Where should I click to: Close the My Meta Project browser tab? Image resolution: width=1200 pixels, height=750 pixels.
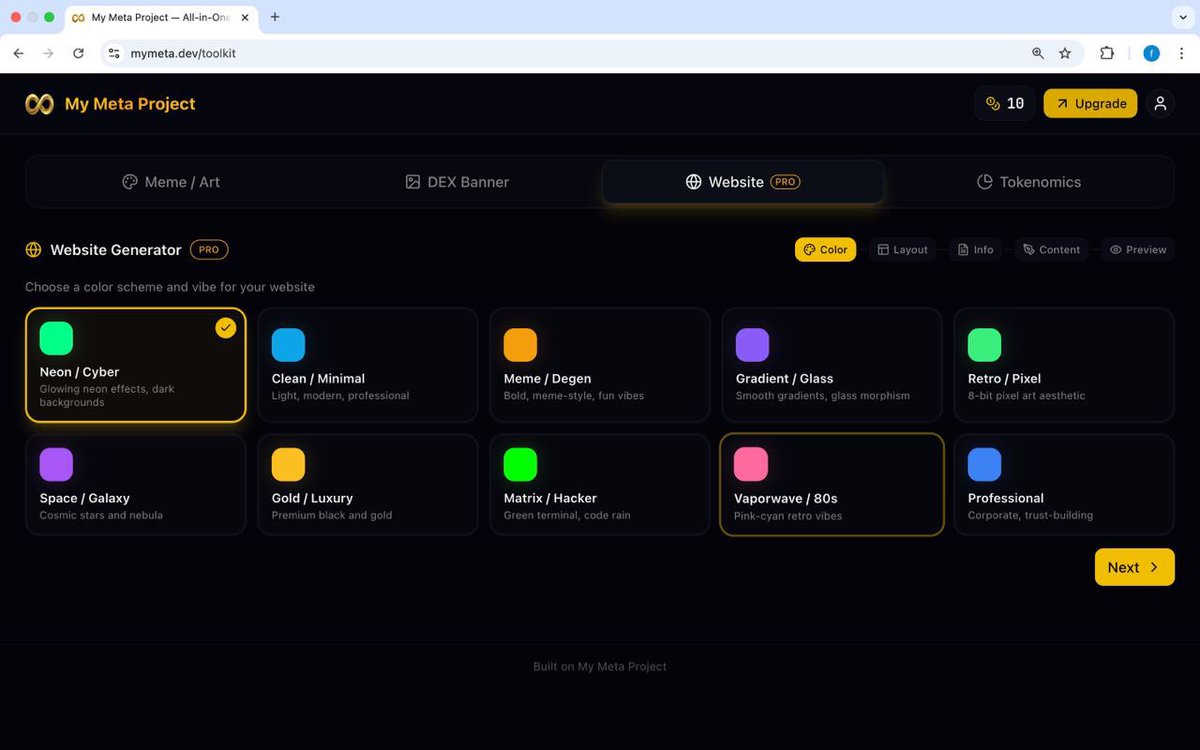tap(245, 17)
